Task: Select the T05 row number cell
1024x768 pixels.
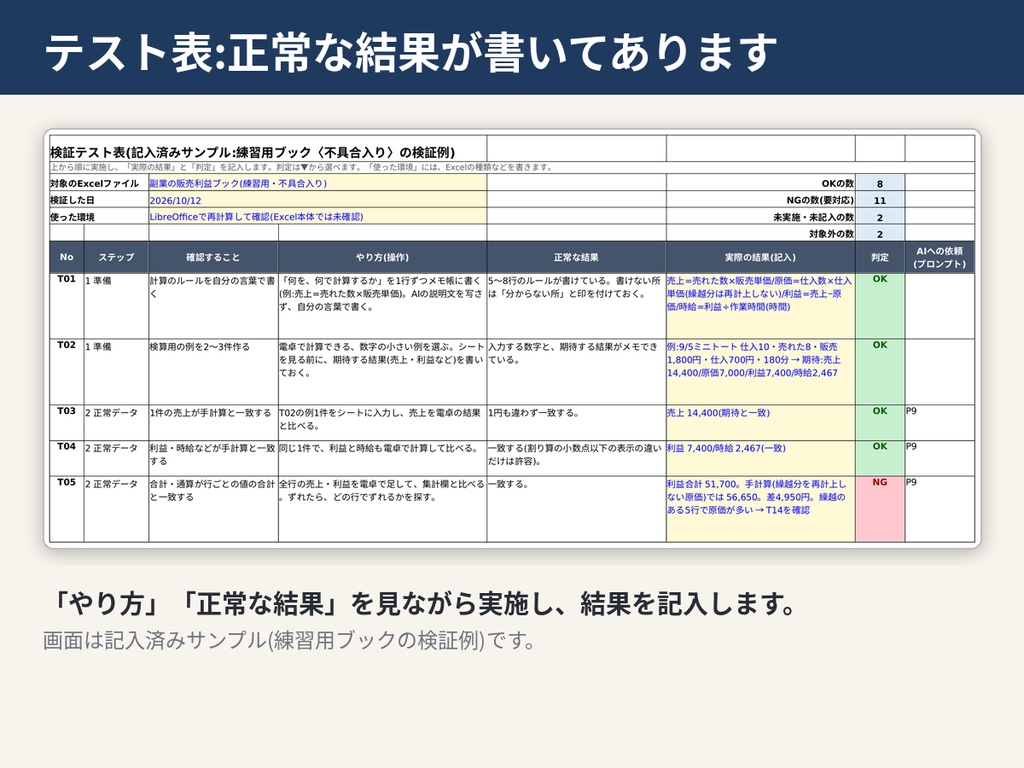Action: point(67,509)
